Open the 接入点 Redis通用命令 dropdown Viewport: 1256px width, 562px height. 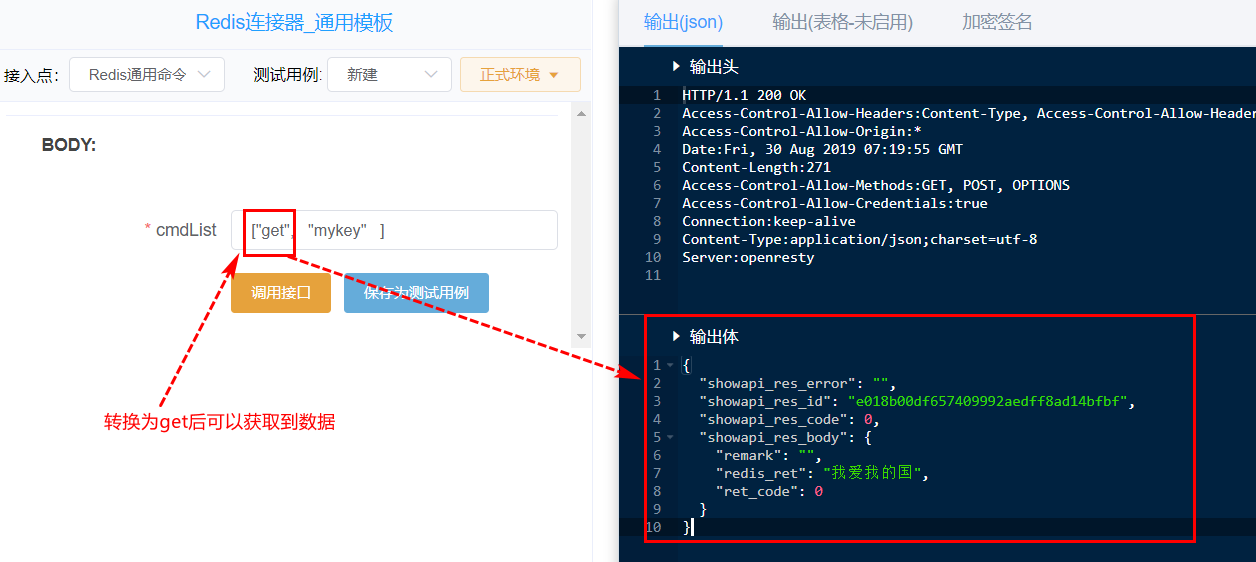(147, 75)
